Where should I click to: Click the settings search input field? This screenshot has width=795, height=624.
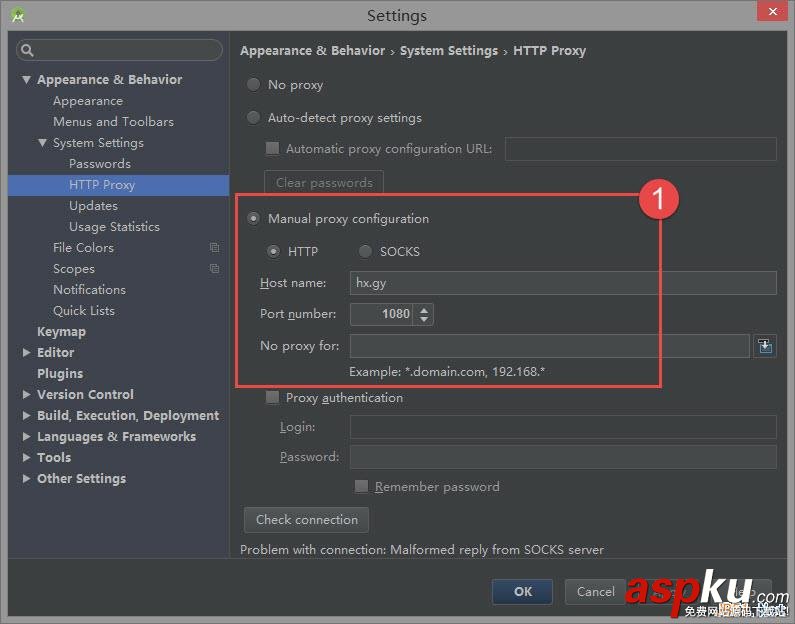(119, 50)
